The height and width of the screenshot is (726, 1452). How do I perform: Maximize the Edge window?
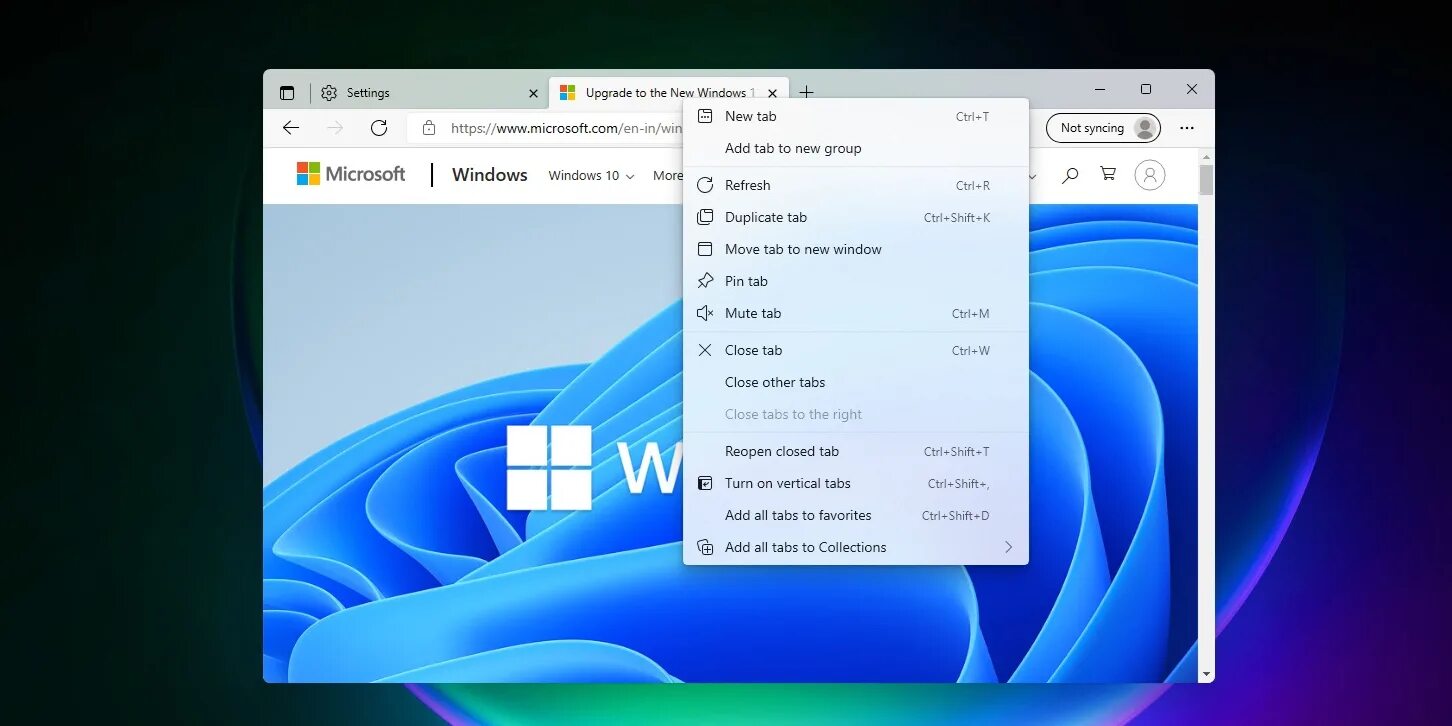click(x=1146, y=89)
